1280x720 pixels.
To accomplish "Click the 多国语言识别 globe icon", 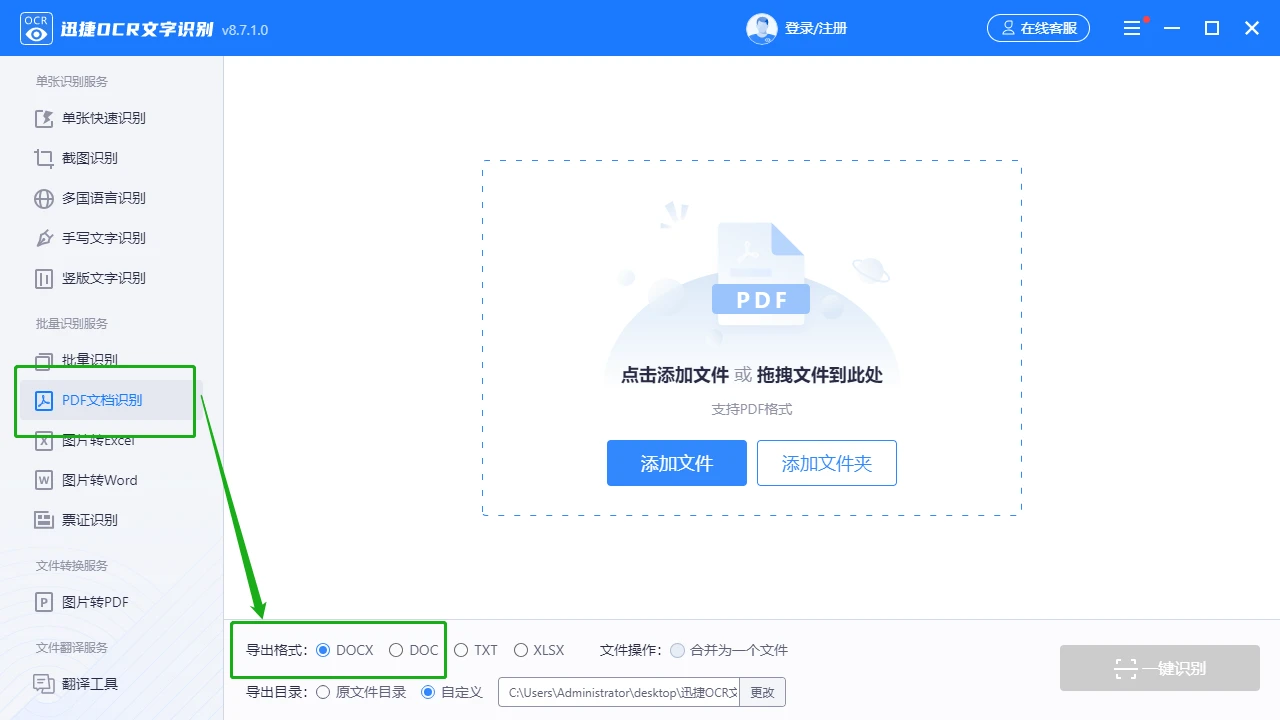I will (44, 198).
